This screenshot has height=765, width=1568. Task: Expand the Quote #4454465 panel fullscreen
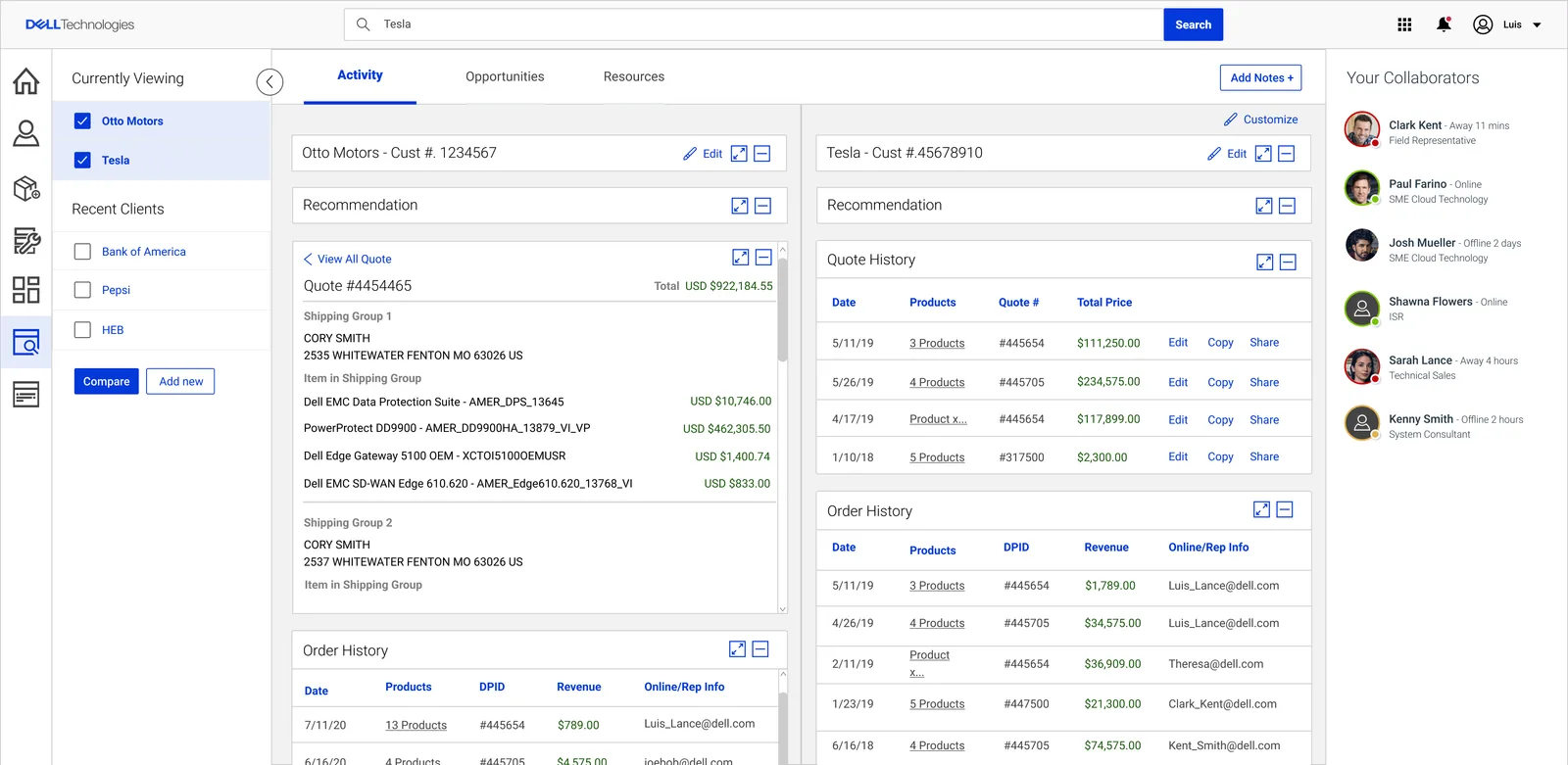[x=741, y=258]
